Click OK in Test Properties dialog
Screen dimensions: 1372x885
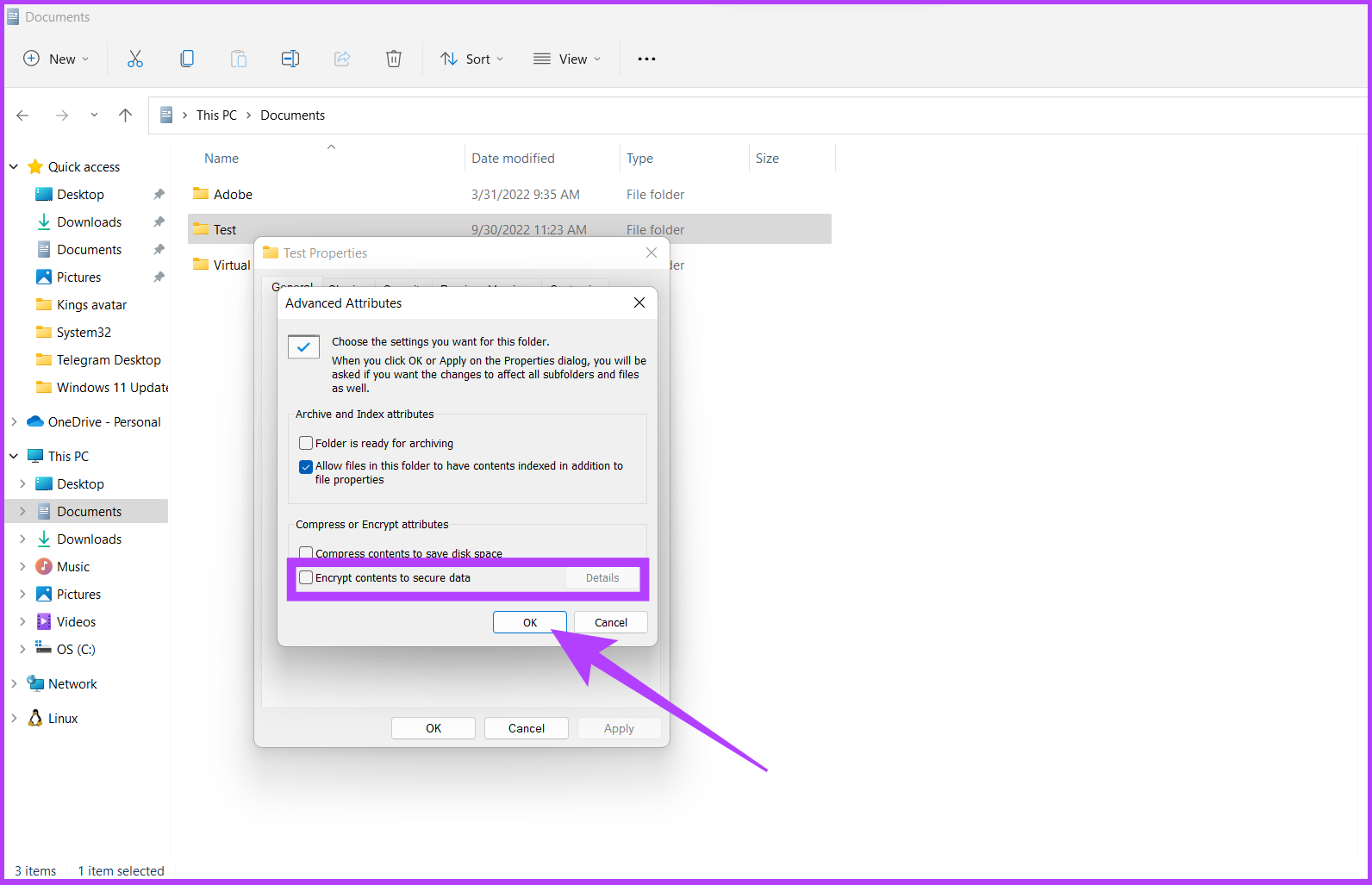click(433, 728)
